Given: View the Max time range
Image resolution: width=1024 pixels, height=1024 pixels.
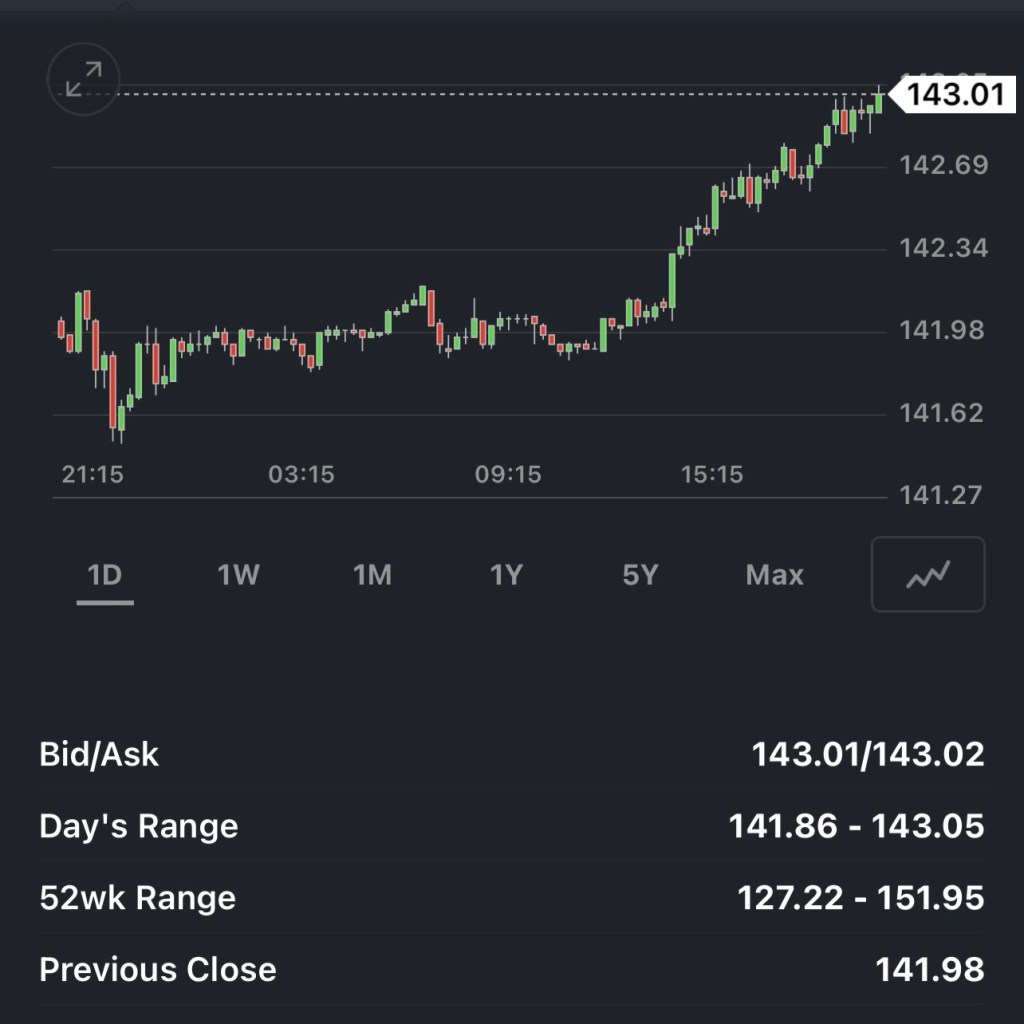Looking at the screenshot, I should pyautogui.click(x=774, y=575).
